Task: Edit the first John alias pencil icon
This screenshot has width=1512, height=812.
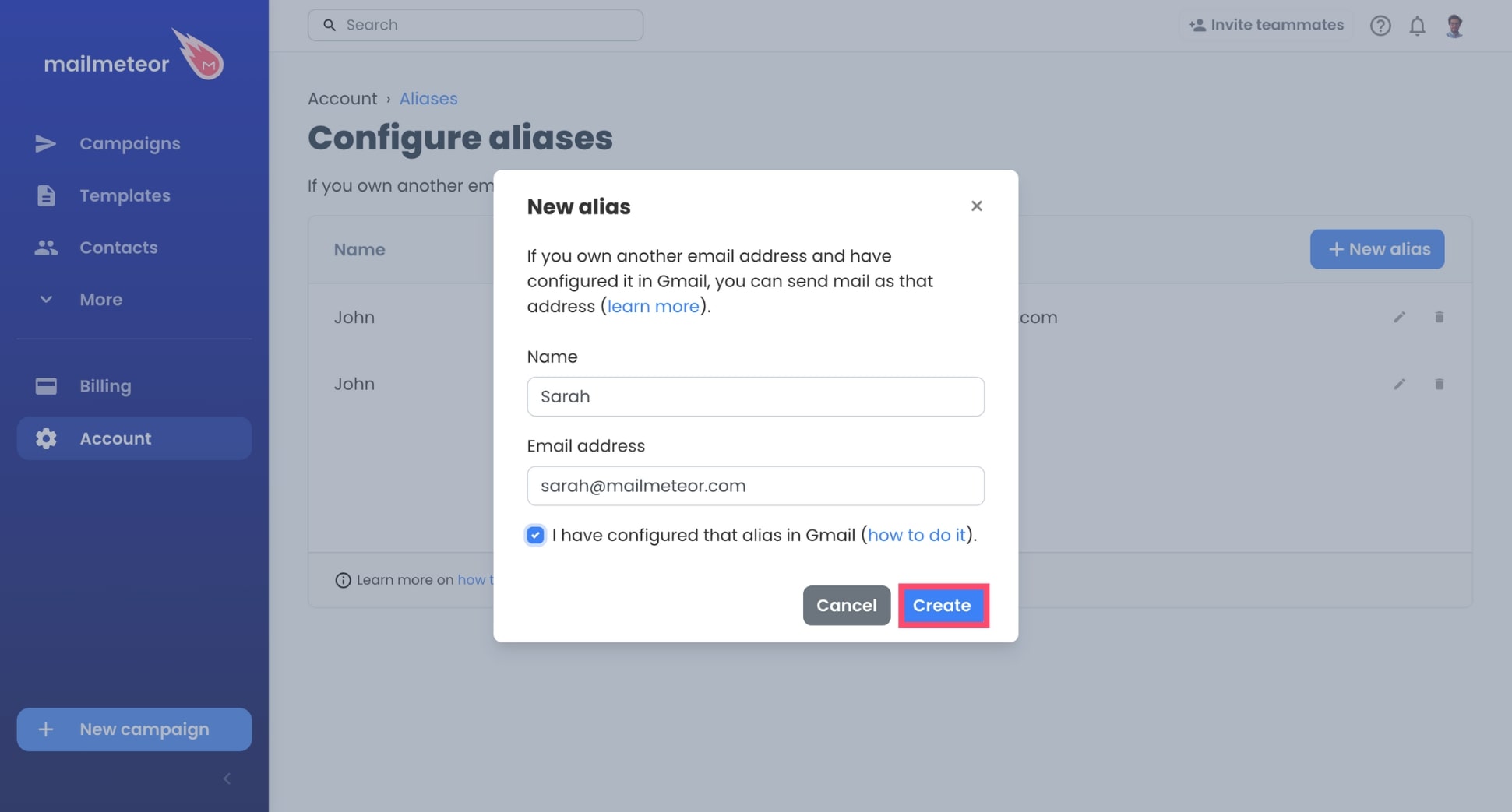Action: click(1399, 317)
